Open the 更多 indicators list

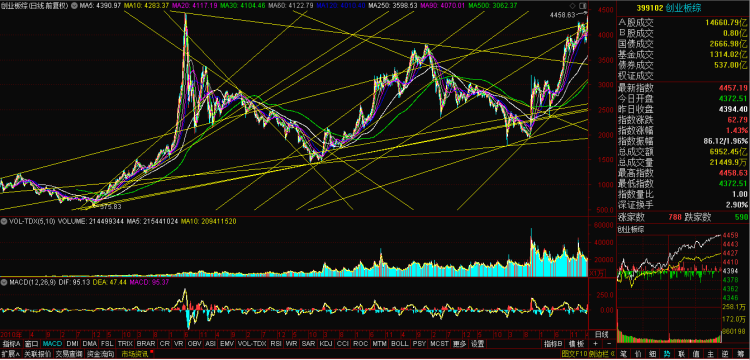coord(460,344)
